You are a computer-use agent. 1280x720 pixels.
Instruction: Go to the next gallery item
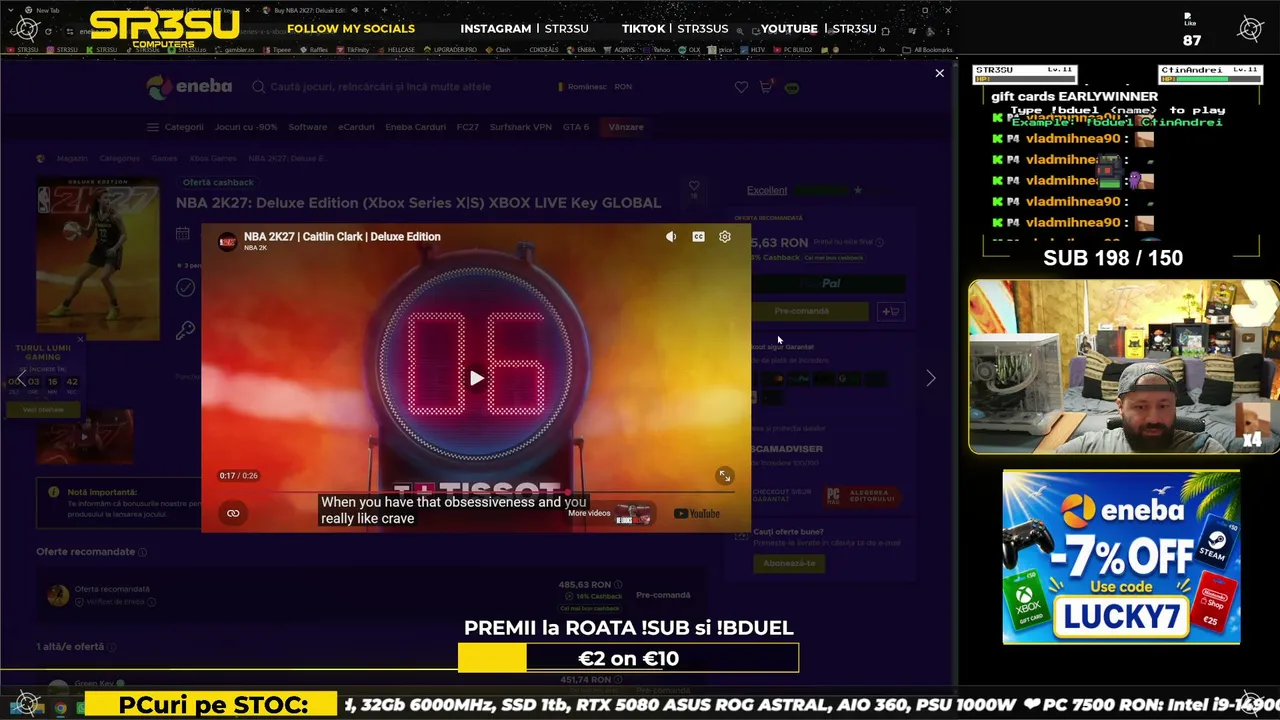(x=931, y=378)
